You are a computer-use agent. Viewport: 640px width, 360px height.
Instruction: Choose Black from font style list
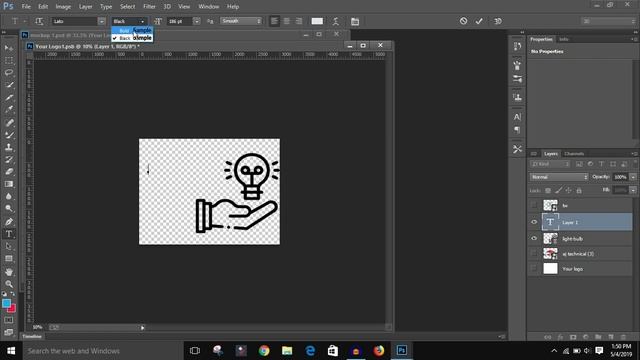[x=132, y=38]
